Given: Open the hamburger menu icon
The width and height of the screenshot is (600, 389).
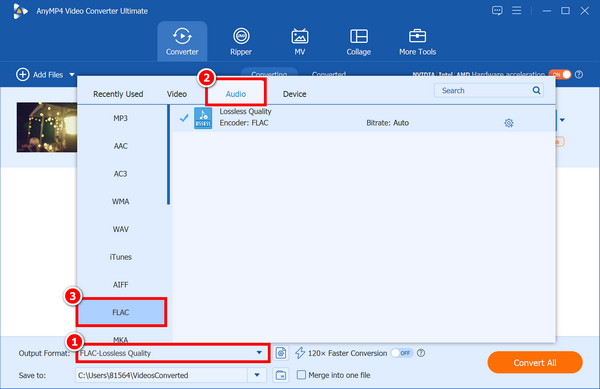Looking at the screenshot, I should [x=517, y=11].
